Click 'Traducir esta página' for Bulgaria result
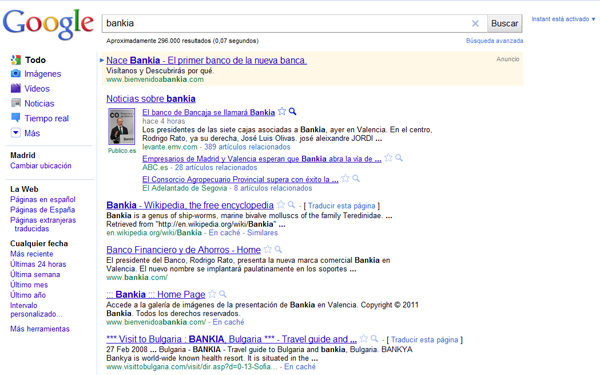The width and height of the screenshot is (600, 375). (x=425, y=340)
